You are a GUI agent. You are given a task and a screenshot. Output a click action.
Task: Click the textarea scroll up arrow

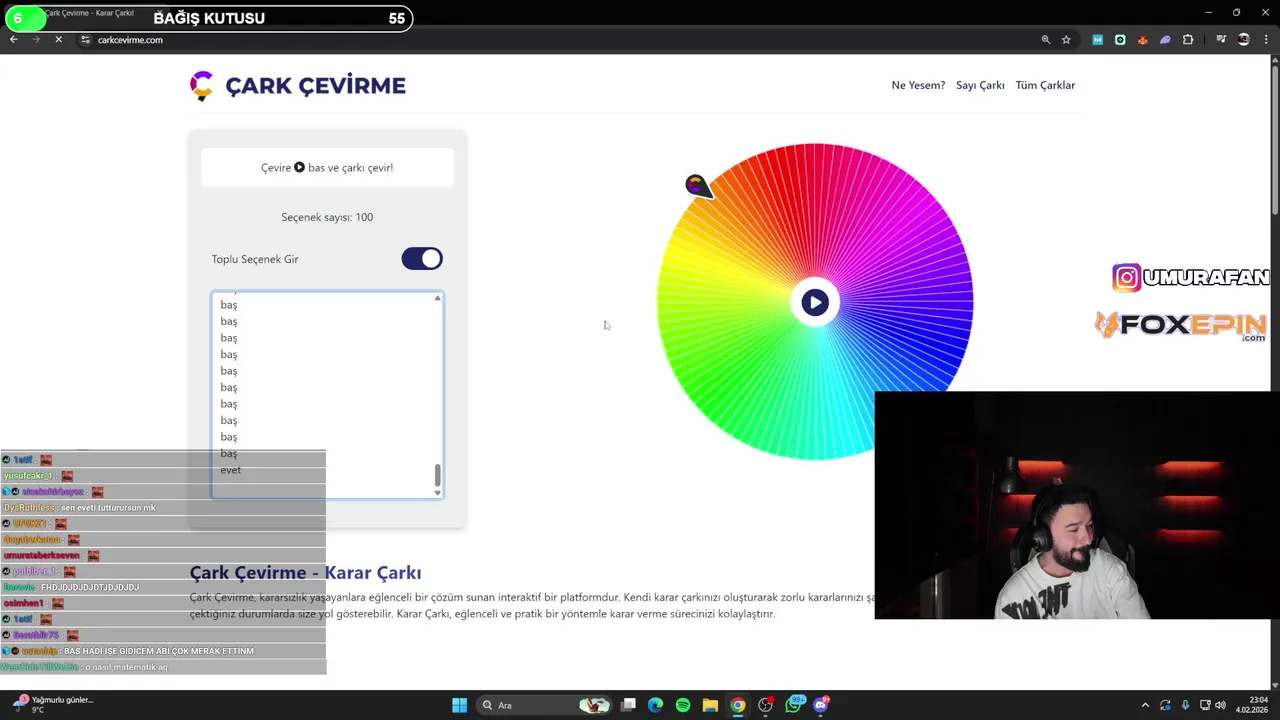coord(437,298)
